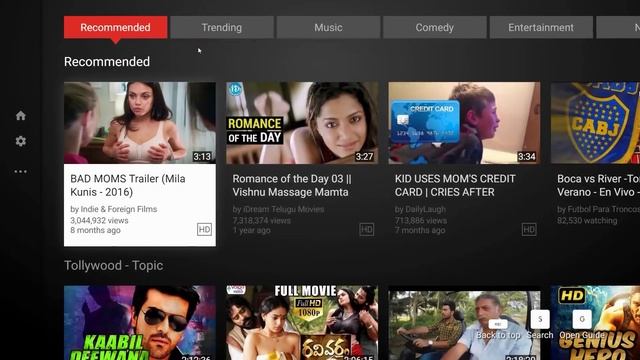Click the 3:34 duration label

pyautogui.click(x=527, y=157)
